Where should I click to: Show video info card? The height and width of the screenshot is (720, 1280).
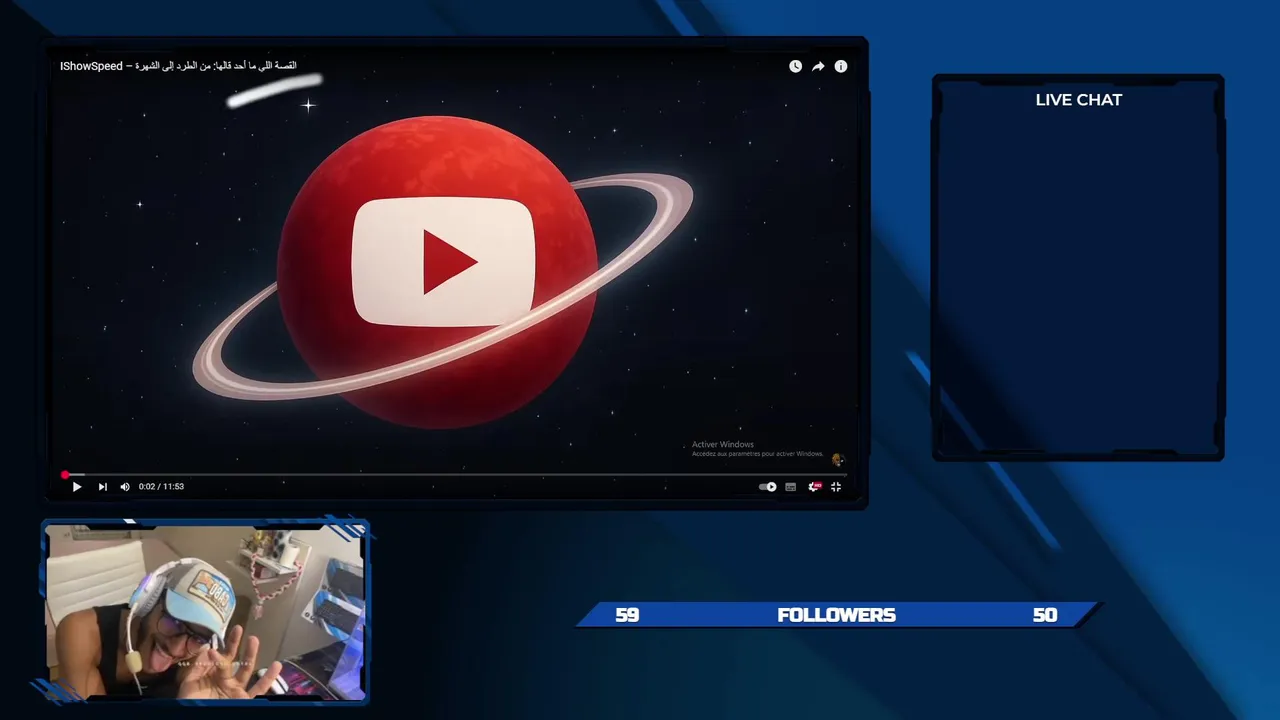tap(841, 66)
